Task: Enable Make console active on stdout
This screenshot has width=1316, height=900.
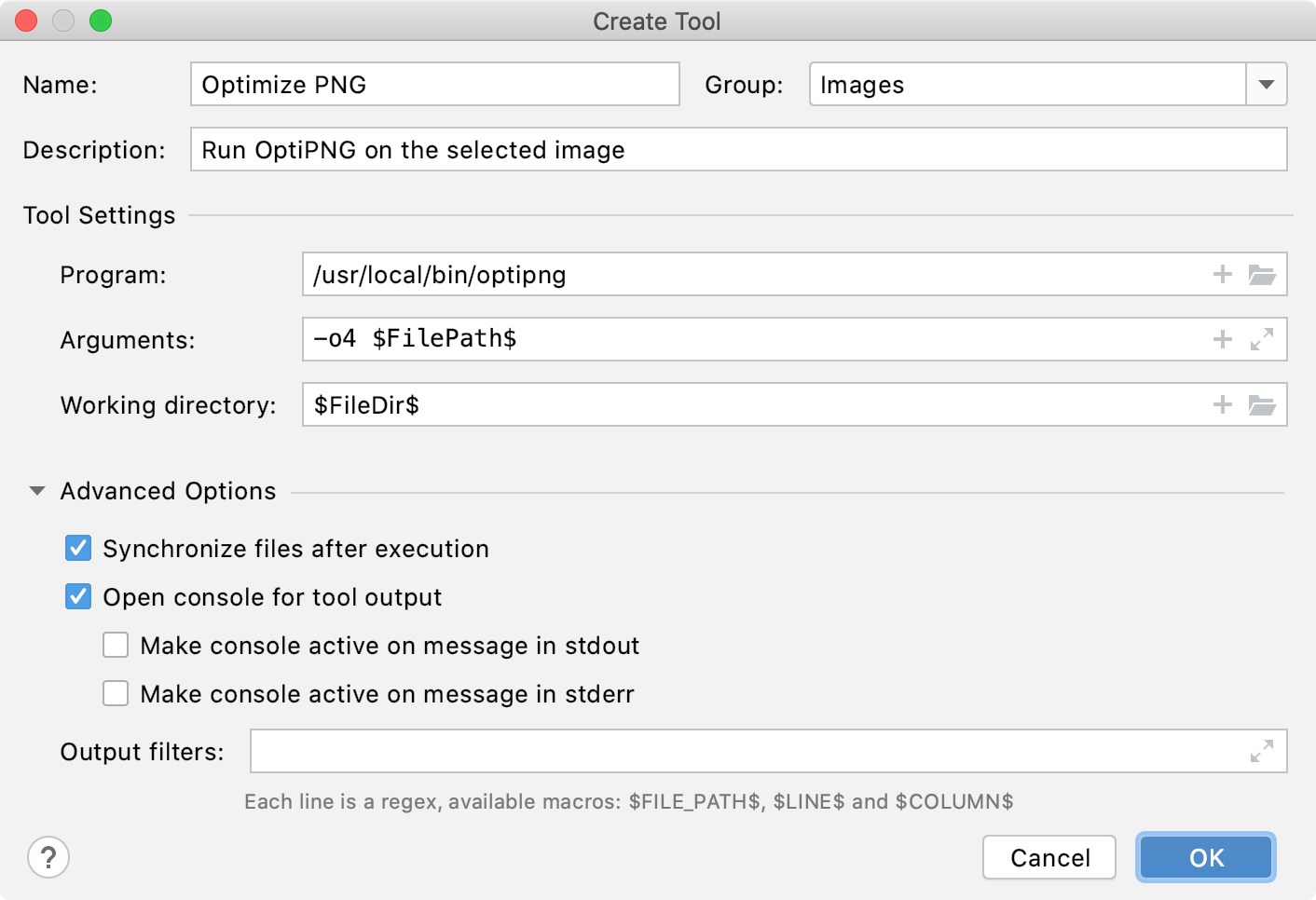Action: [115, 645]
